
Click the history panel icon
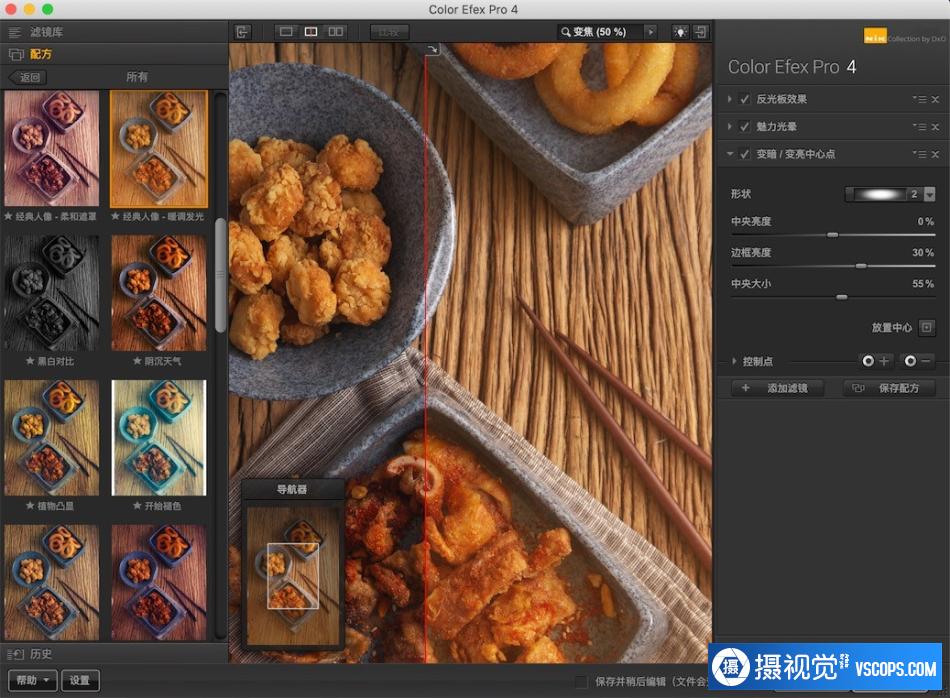15,654
